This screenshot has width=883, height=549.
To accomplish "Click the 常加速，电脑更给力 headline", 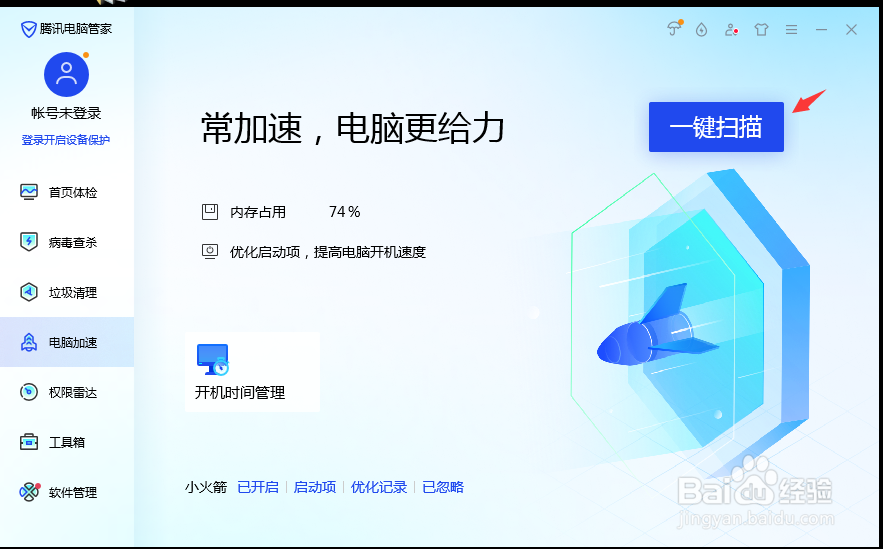I will [353, 128].
